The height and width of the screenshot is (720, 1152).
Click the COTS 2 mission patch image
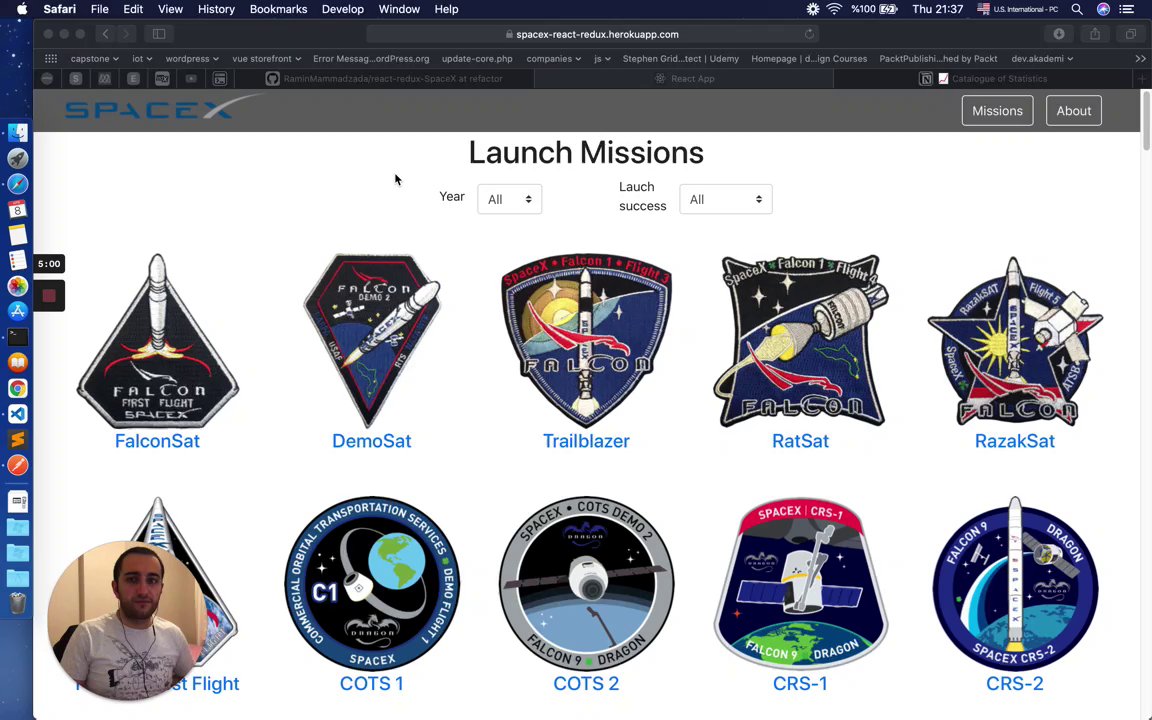(586, 583)
